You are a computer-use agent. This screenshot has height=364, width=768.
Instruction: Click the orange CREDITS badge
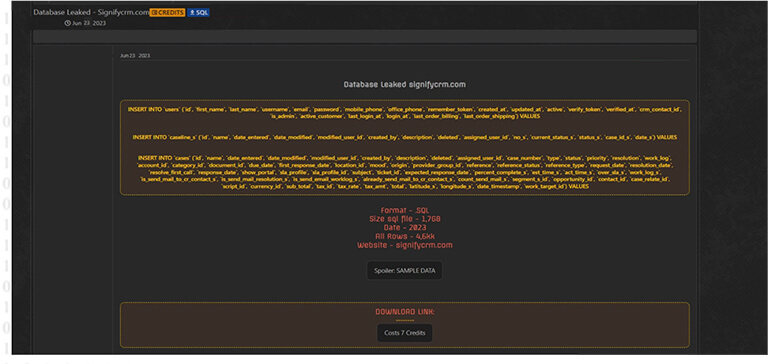tap(167, 13)
